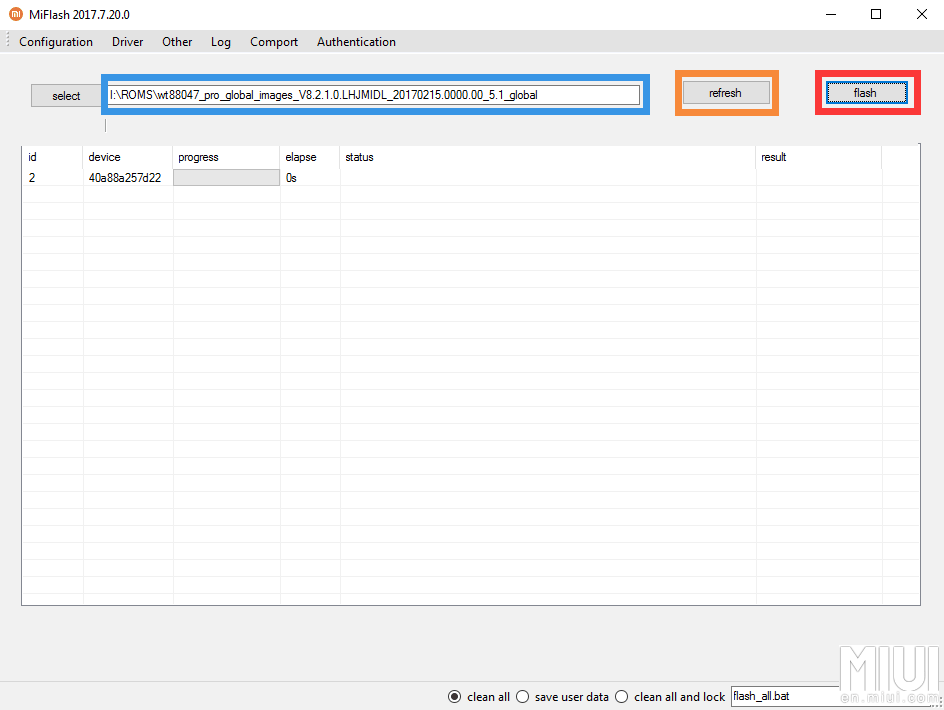
Task: Click the MiFlash app icon in title bar
Action: (16, 14)
